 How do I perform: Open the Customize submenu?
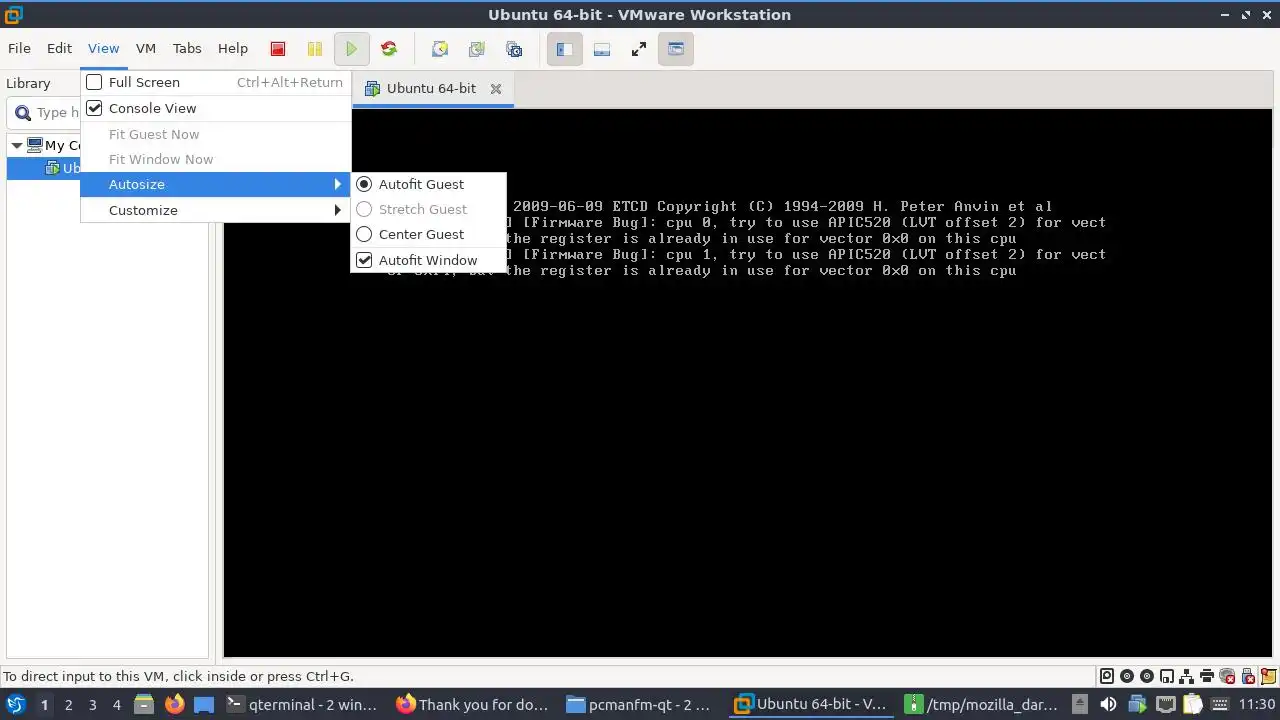click(215, 210)
